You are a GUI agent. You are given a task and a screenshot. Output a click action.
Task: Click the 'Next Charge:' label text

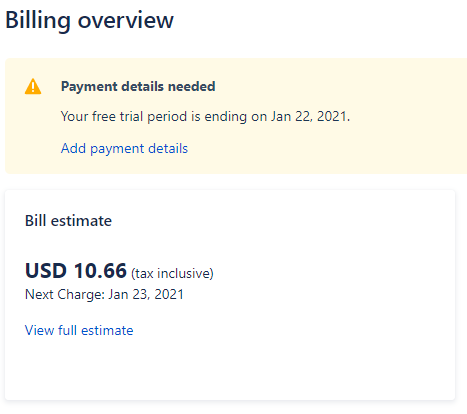pos(65,294)
